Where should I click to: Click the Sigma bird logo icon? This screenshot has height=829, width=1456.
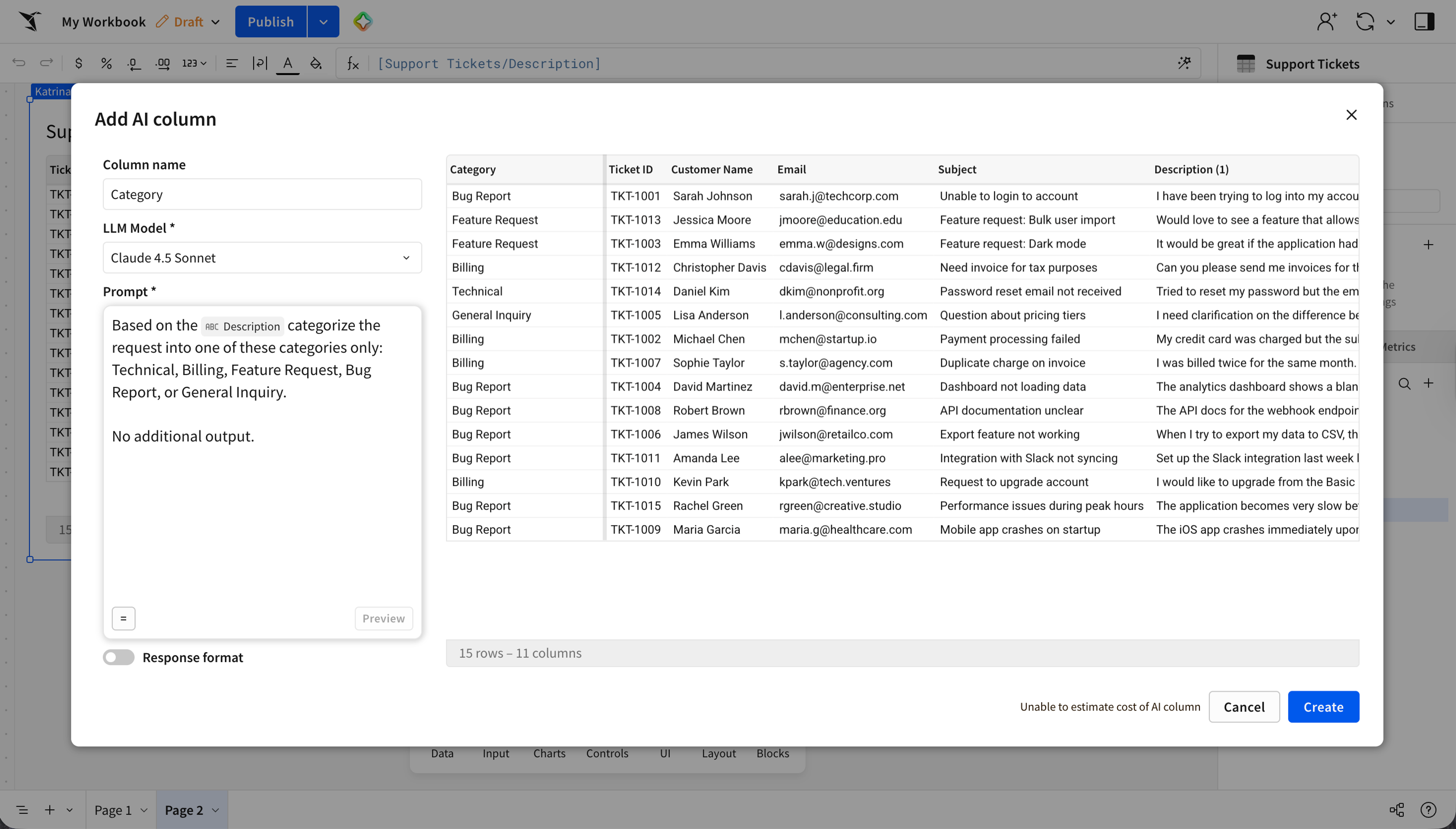pyautogui.click(x=30, y=21)
